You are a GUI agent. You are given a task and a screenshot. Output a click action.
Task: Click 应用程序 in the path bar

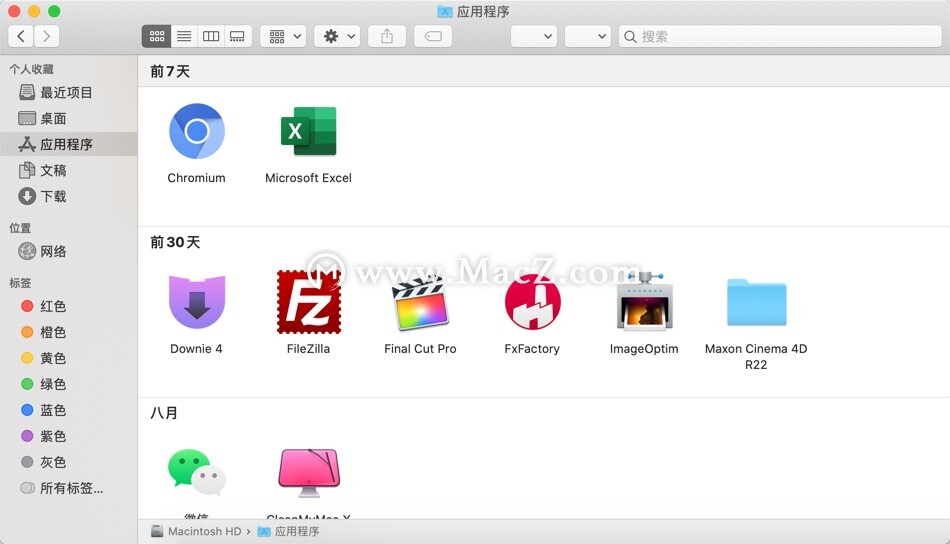(288, 531)
